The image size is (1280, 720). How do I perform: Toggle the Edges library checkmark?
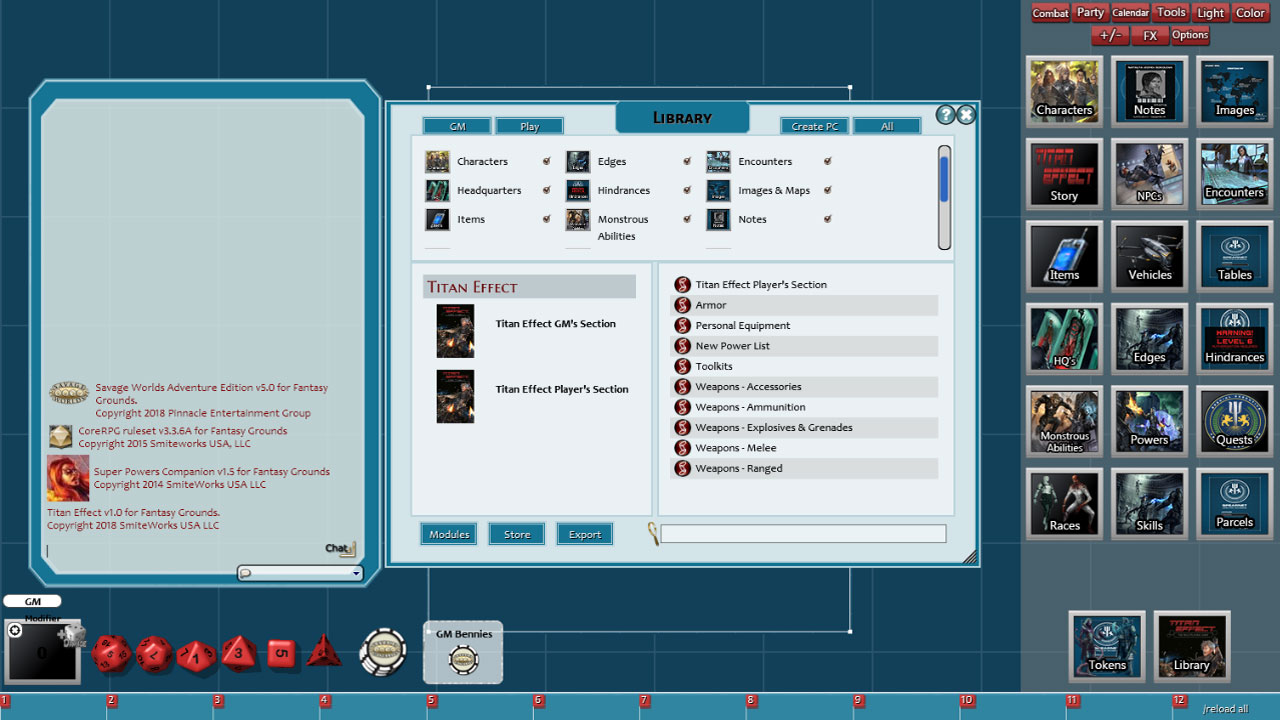click(687, 160)
